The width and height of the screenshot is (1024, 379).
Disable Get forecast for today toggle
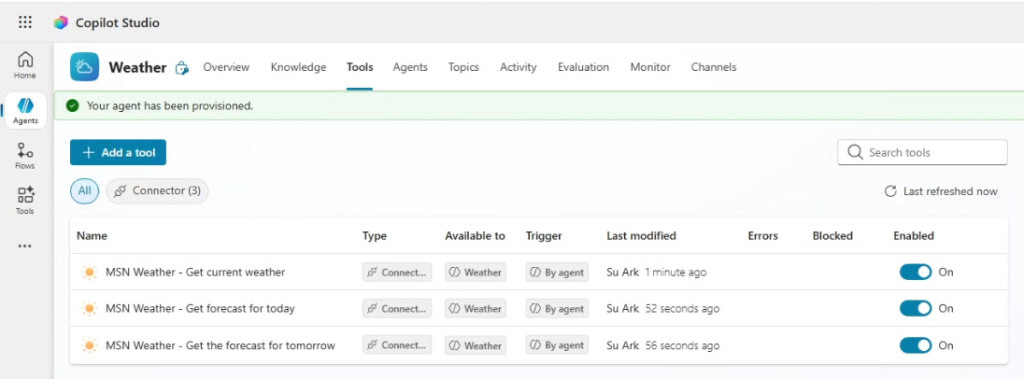(916, 308)
